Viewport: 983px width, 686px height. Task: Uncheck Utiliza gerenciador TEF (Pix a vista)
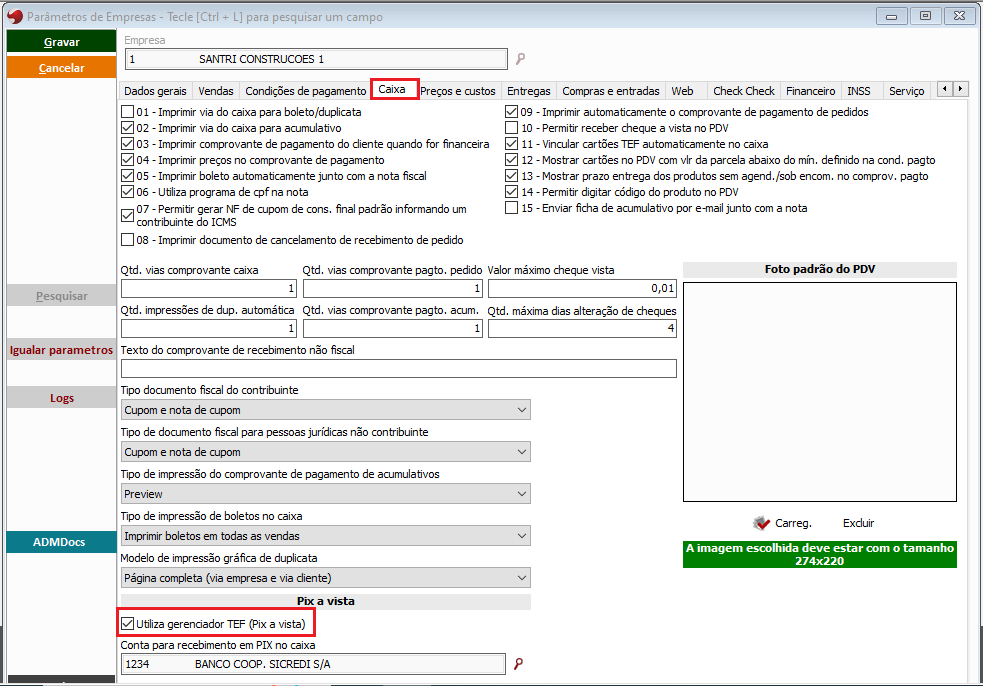point(127,624)
